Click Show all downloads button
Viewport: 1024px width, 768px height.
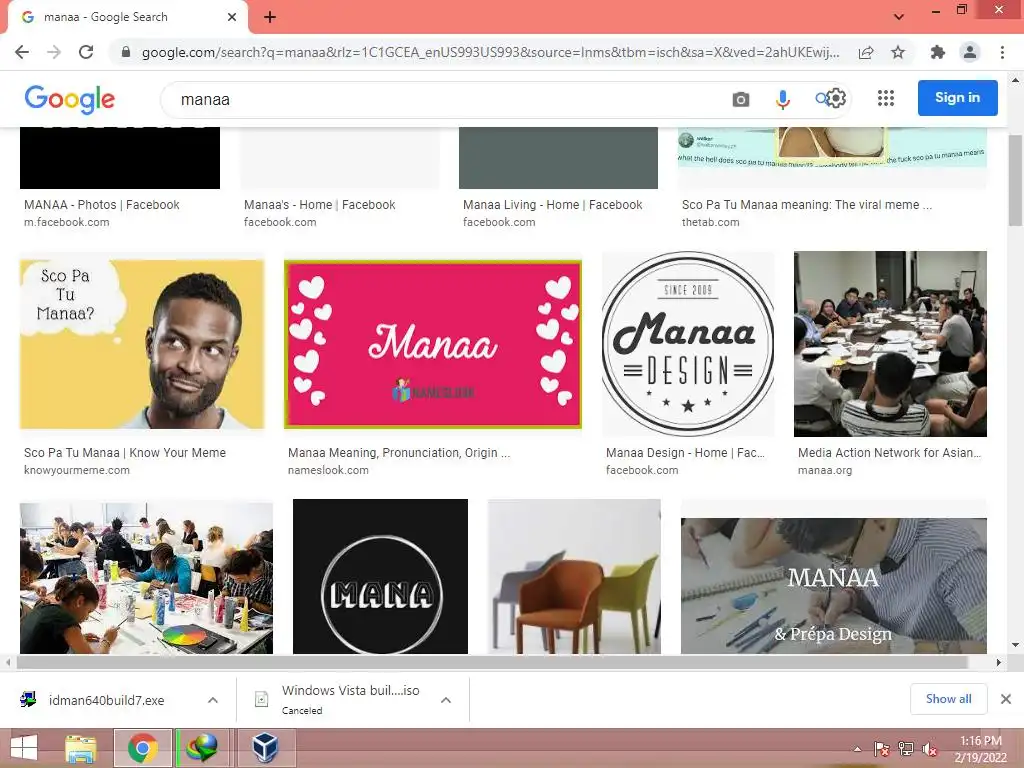point(948,699)
